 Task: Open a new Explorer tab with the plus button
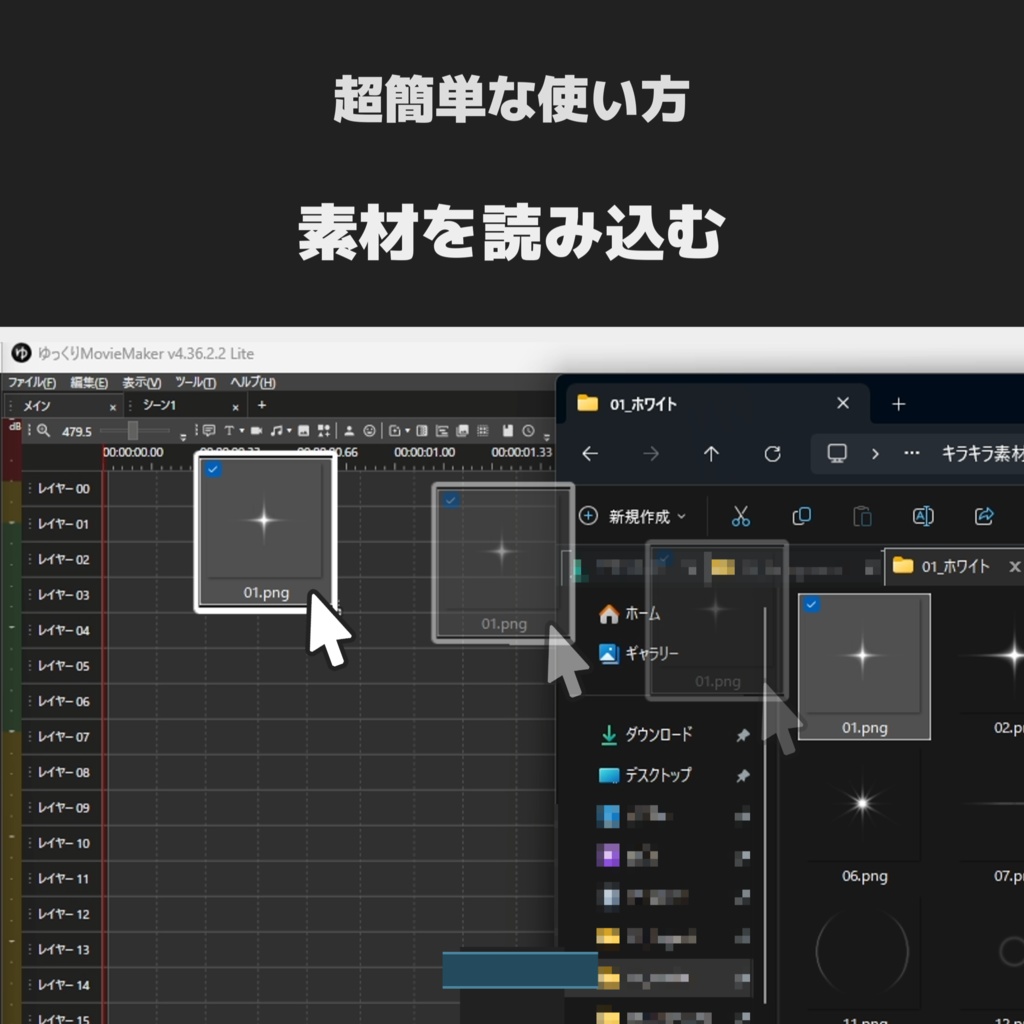(x=899, y=404)
